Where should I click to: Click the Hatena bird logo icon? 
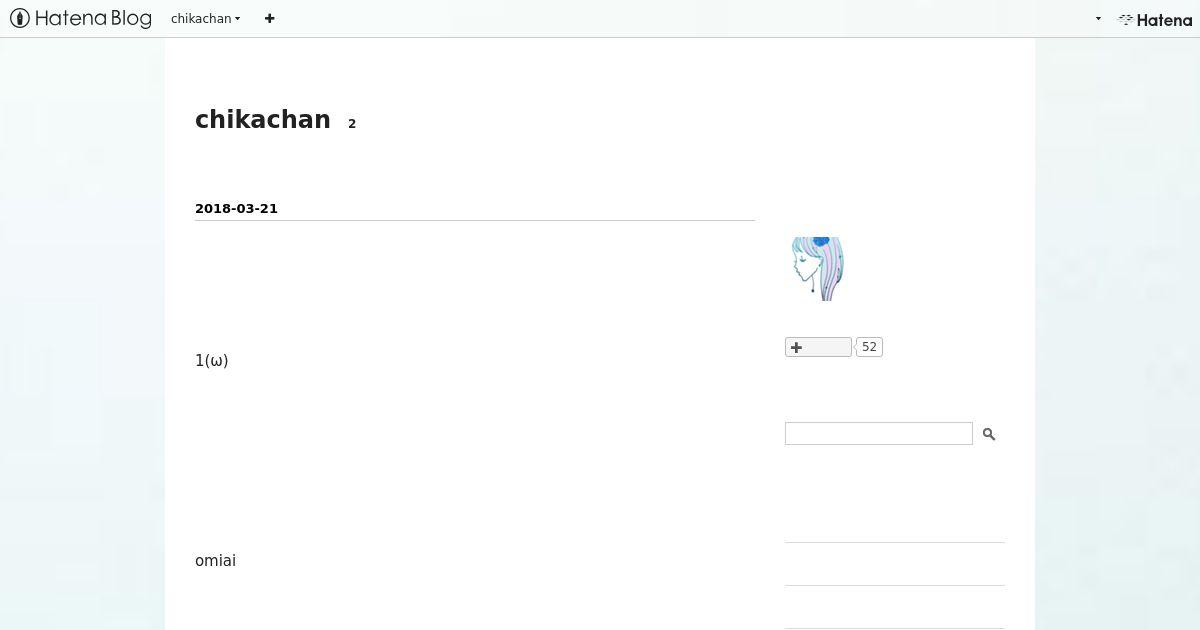(x=1125, y=19)
